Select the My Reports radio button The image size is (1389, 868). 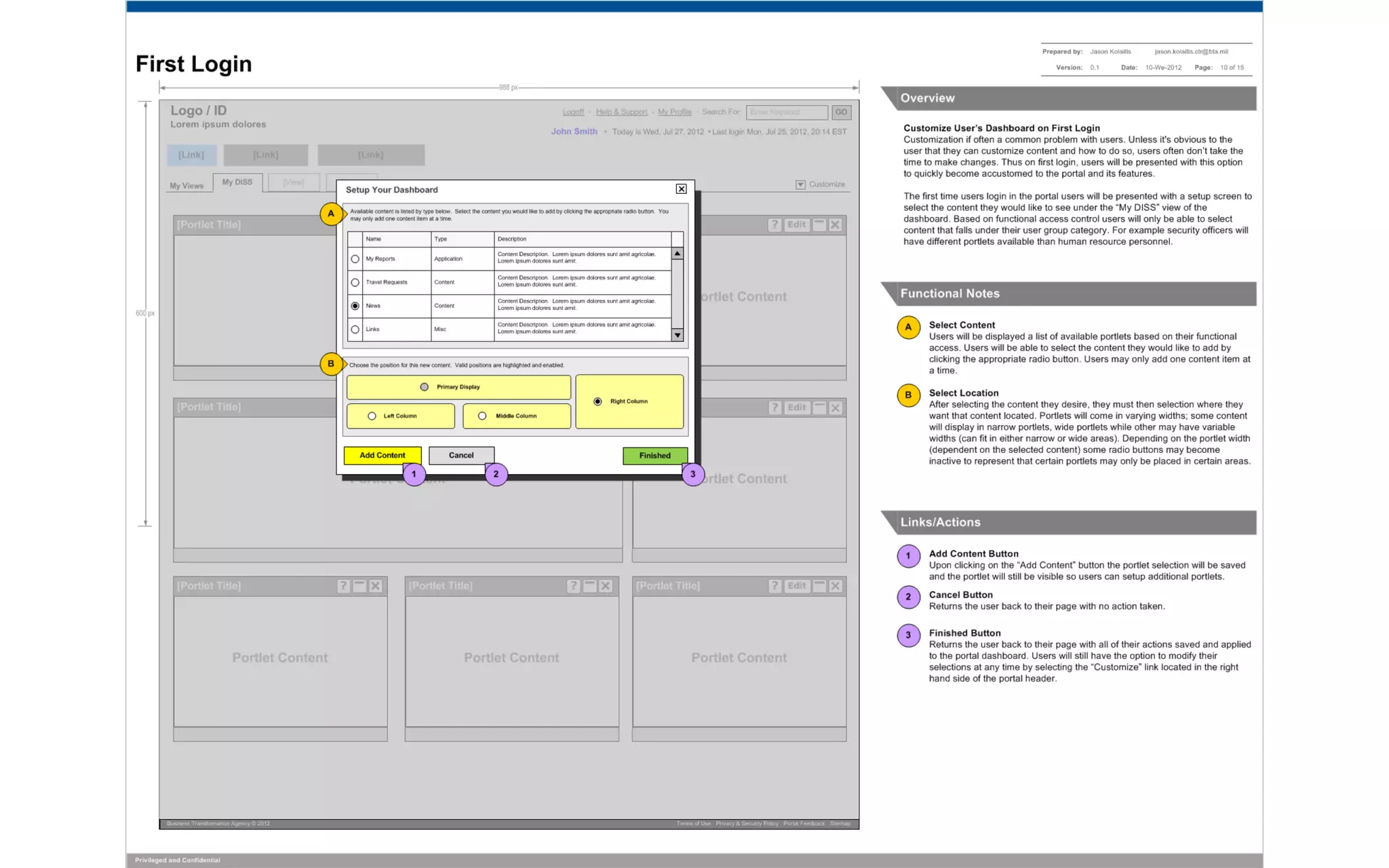[x=355, y=259]
